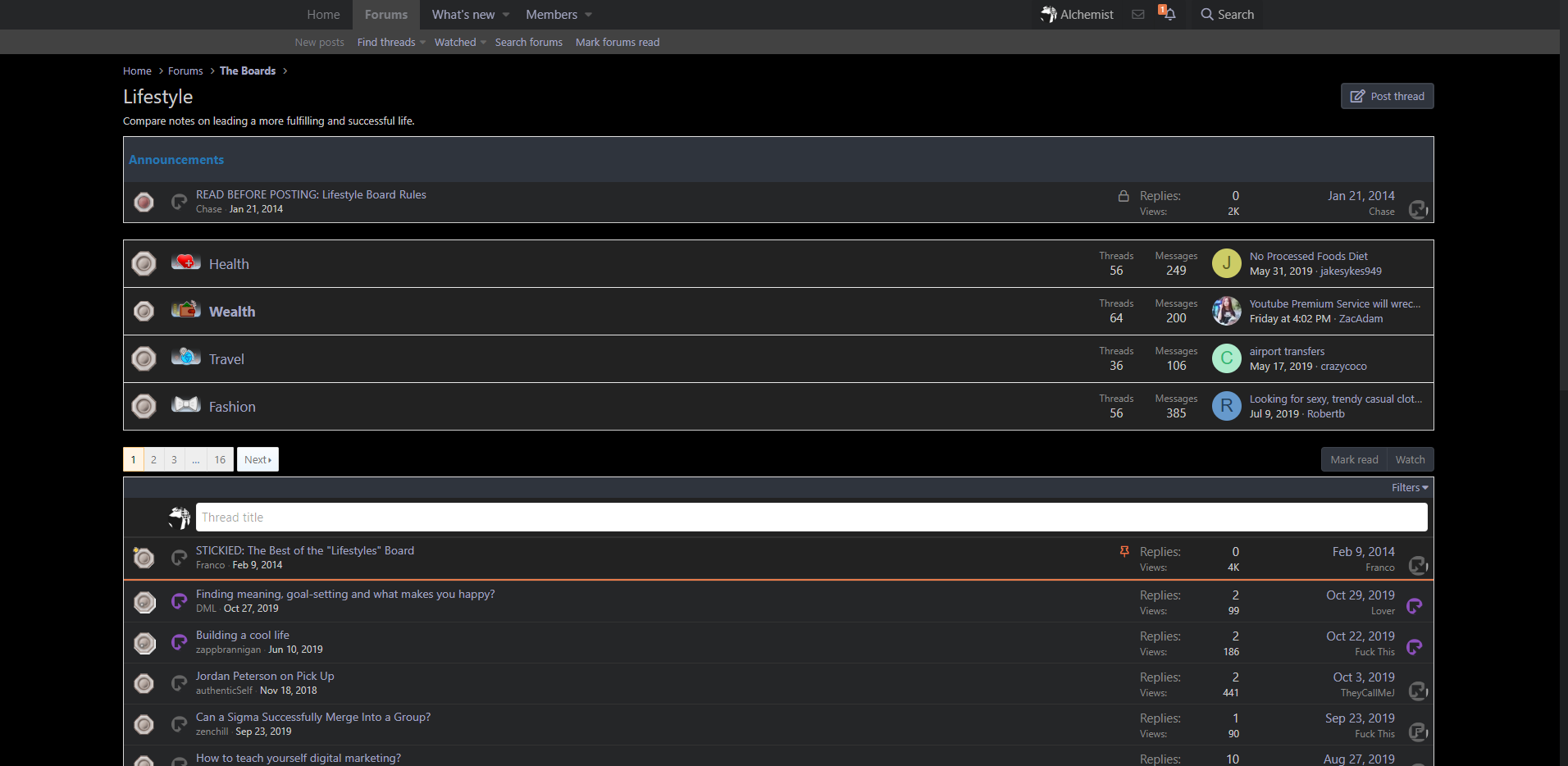Image resolution: width=1568 pixels, height=766 pixels.
Task: Click Mark forums read
Action: click(x=618, y=43)
